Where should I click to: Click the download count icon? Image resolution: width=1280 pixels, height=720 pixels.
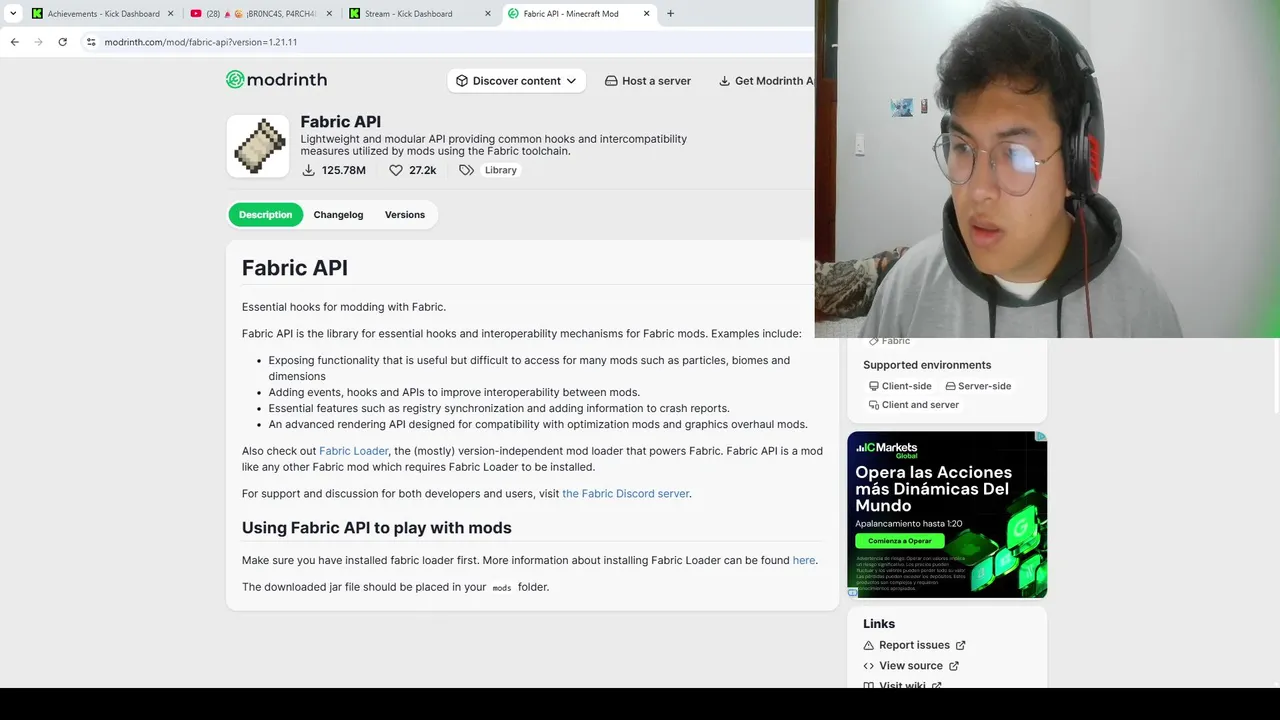(x=309, y=170)
